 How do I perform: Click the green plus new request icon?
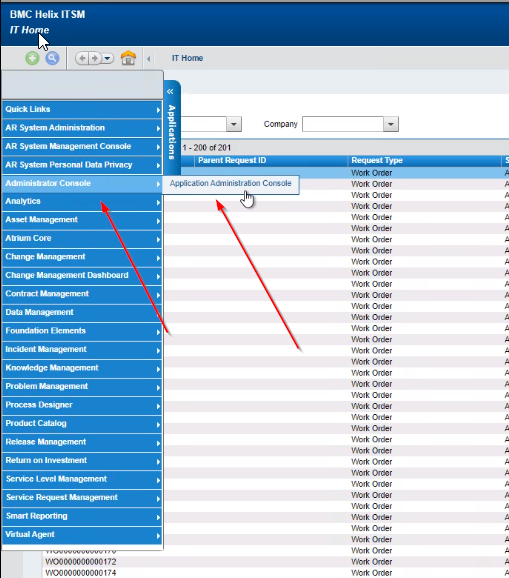(x=32, y=58)
